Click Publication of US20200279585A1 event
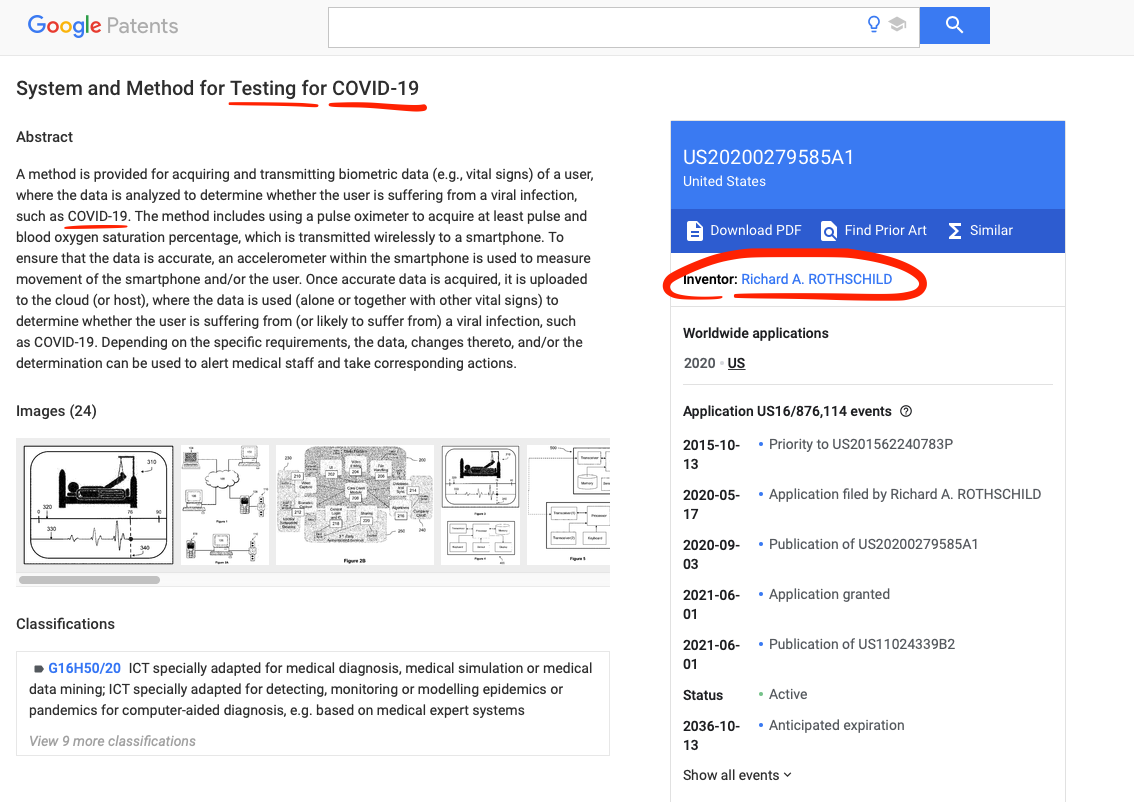Screen dimensions: 1134x802 point(873,544)
